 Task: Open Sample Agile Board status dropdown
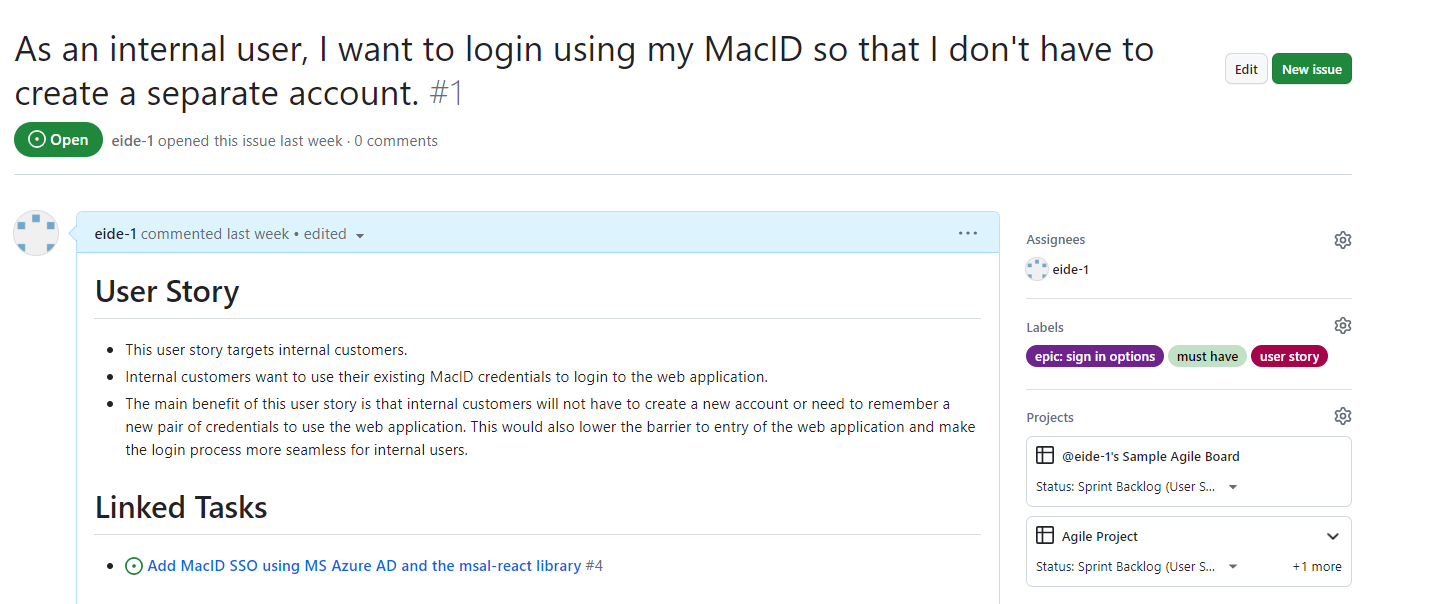pos(1138,487)
